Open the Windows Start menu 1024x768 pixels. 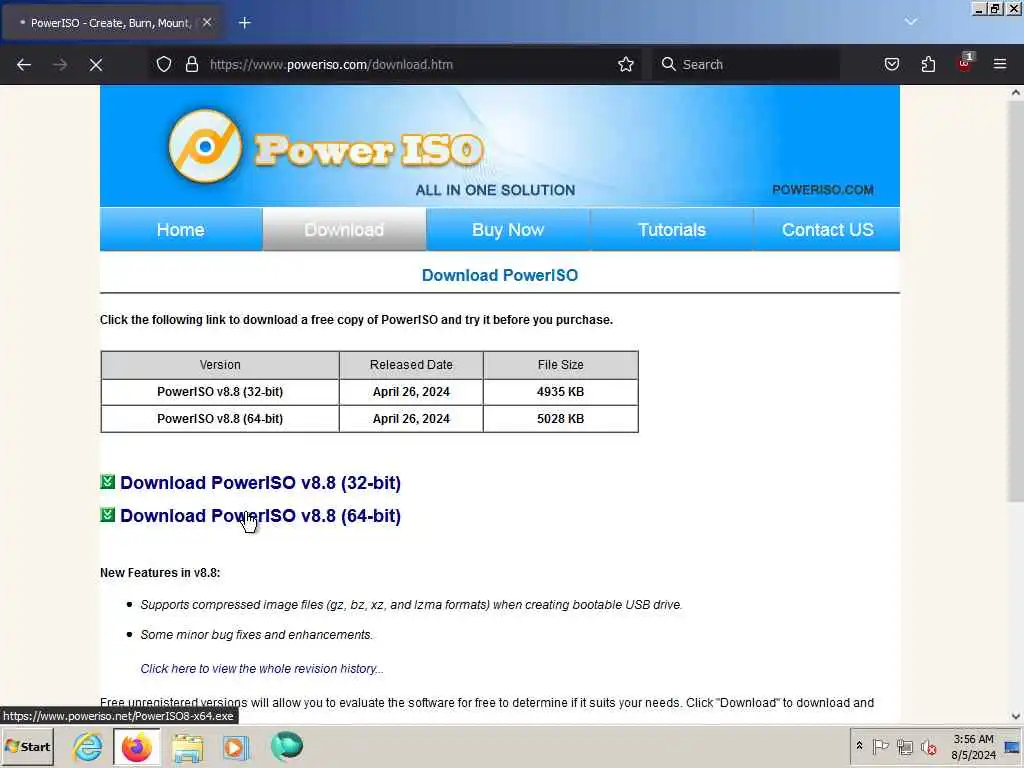click(28, 746)
